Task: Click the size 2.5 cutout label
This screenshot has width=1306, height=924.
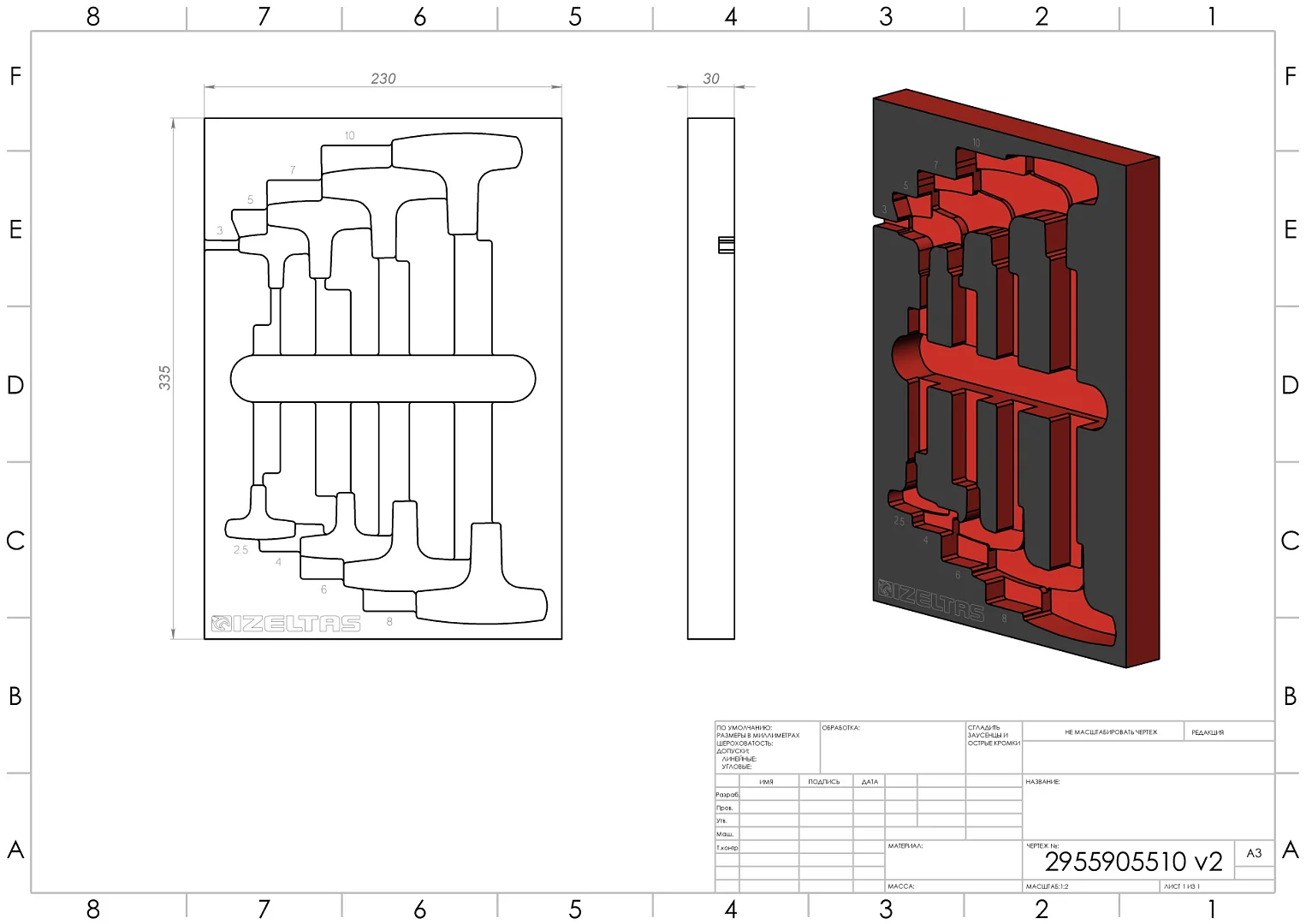Action: 240,550
